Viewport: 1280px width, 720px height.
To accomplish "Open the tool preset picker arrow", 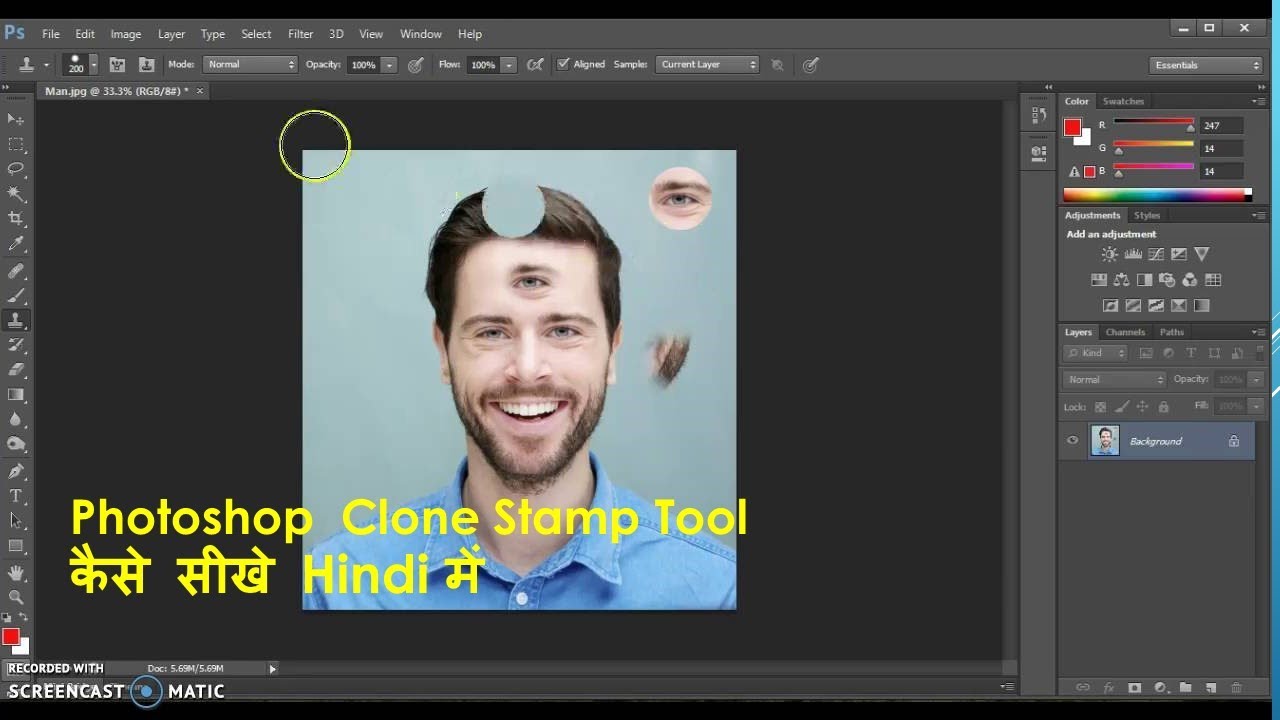I will tap(45, 65).
